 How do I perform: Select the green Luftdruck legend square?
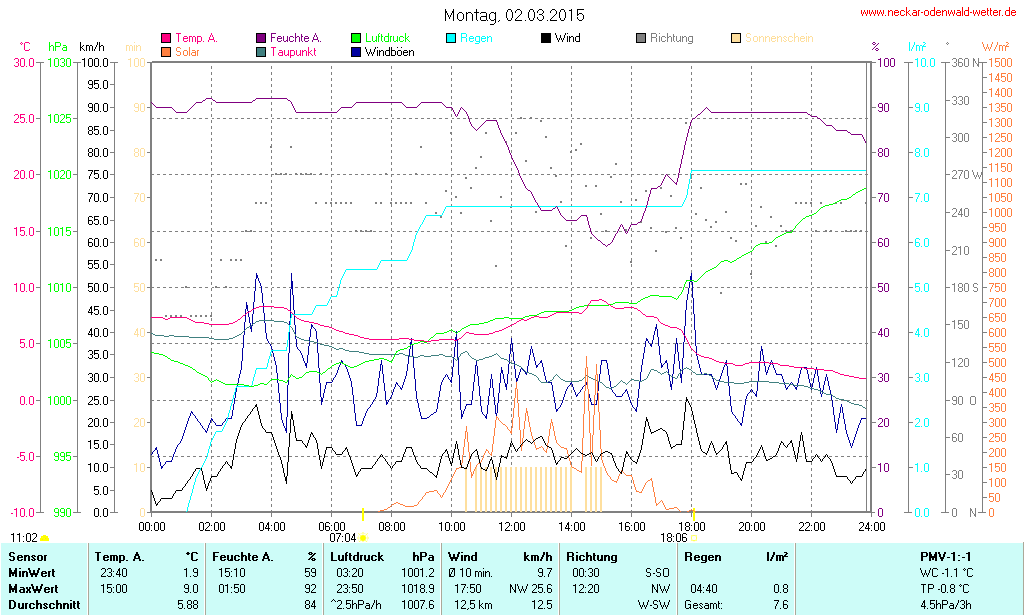[x=357, y=39]
